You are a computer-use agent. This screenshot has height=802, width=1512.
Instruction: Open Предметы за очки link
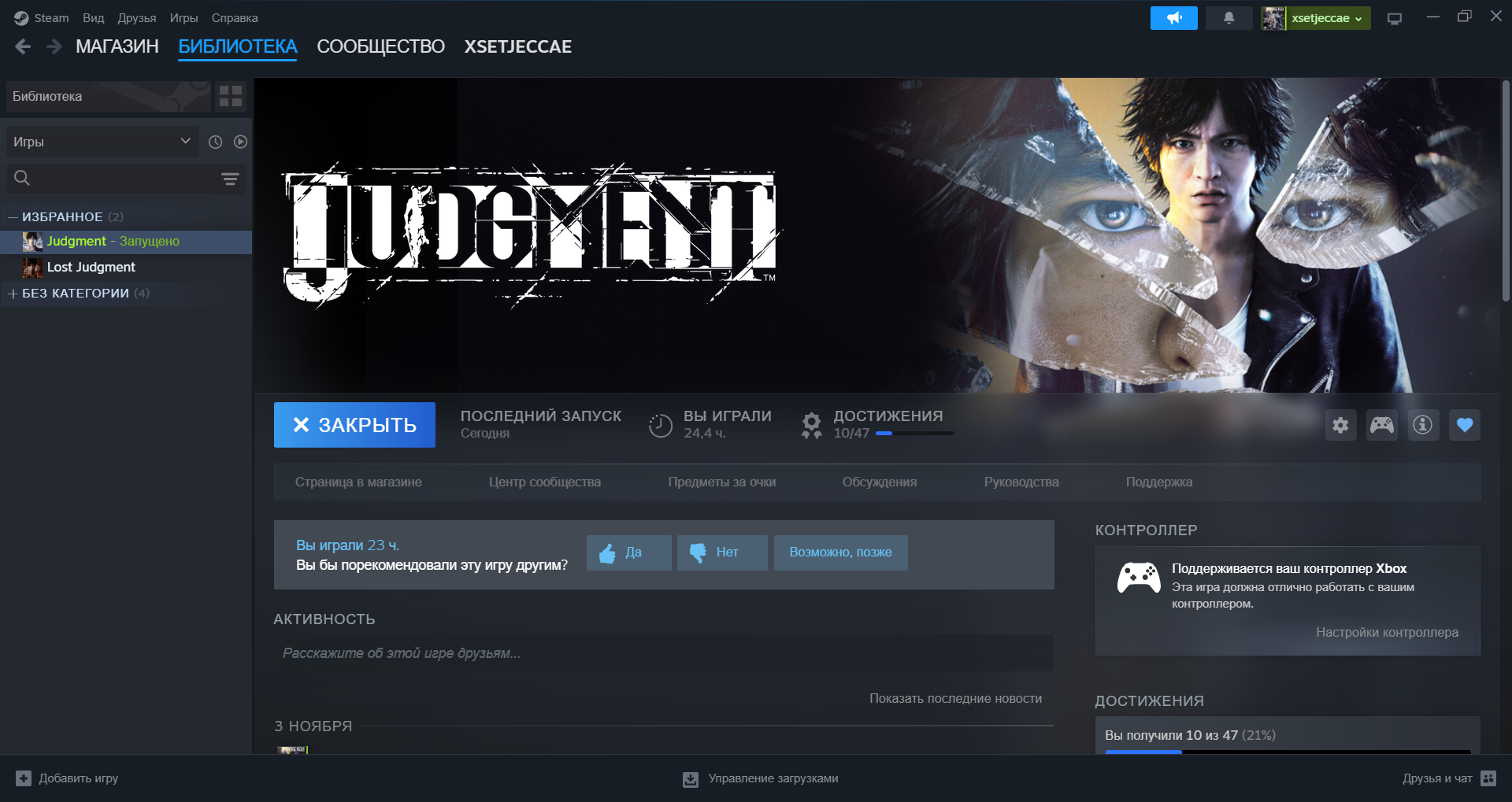point(722,482)
